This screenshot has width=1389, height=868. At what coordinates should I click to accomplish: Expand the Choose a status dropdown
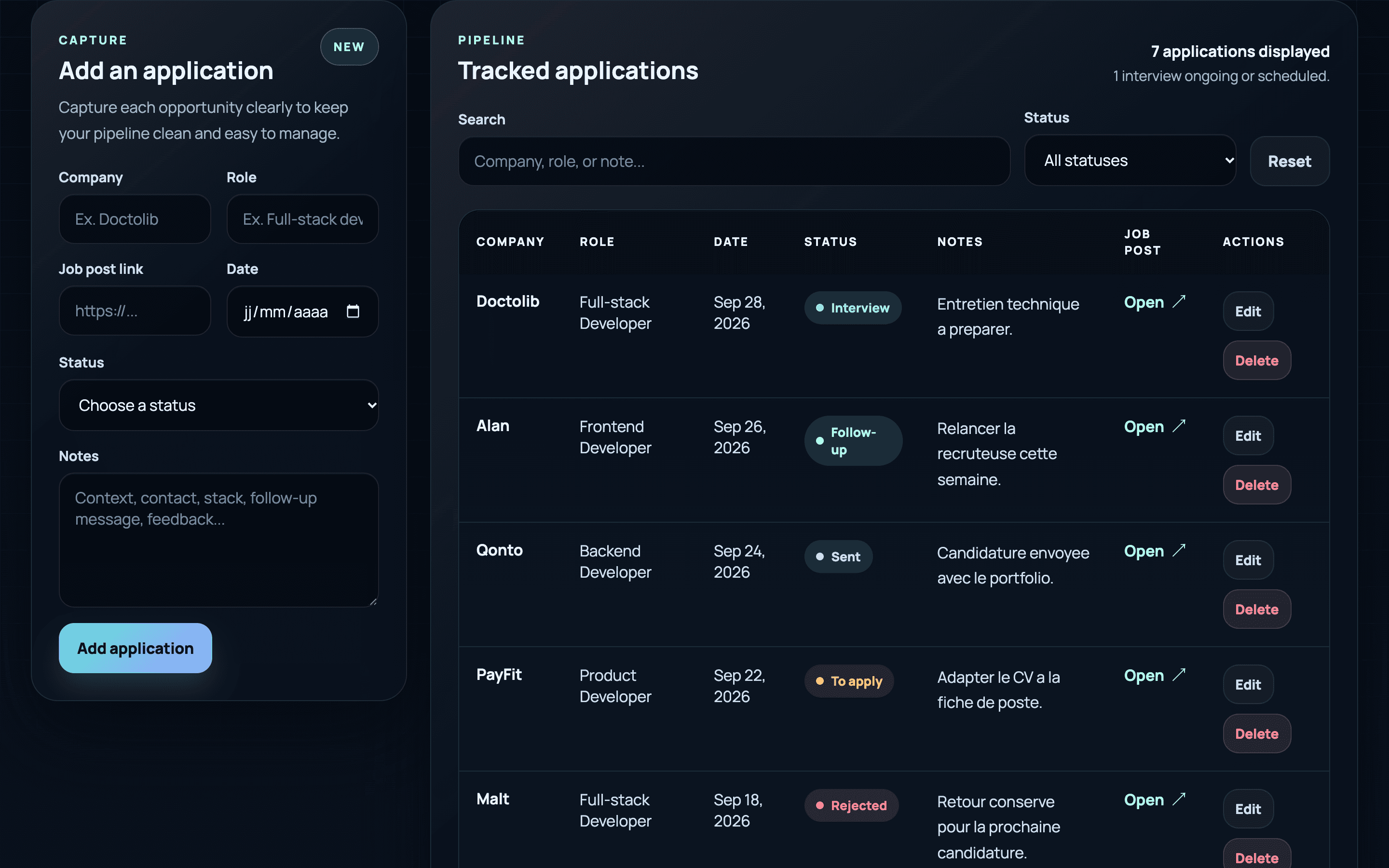(218, 405)
